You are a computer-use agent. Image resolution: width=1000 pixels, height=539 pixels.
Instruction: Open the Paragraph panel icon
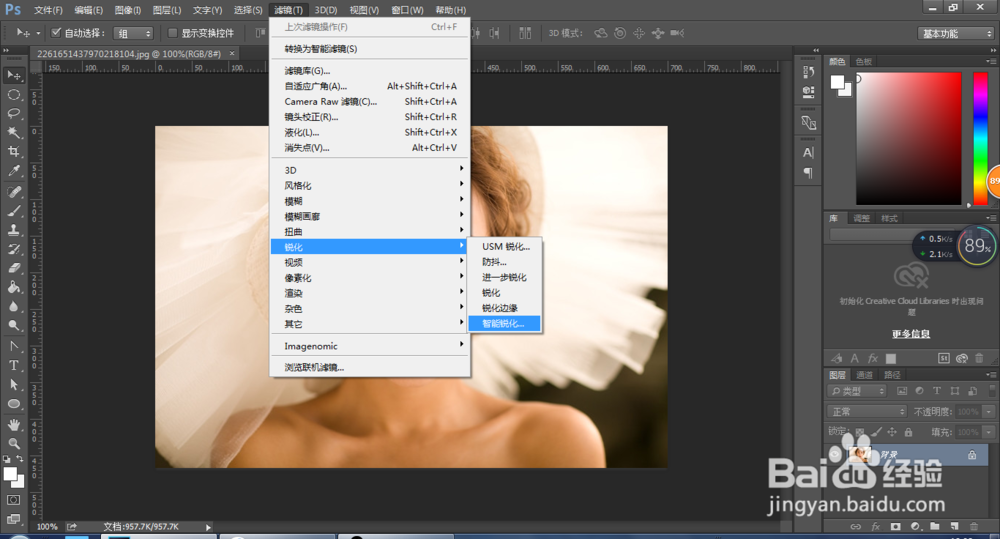808,173
